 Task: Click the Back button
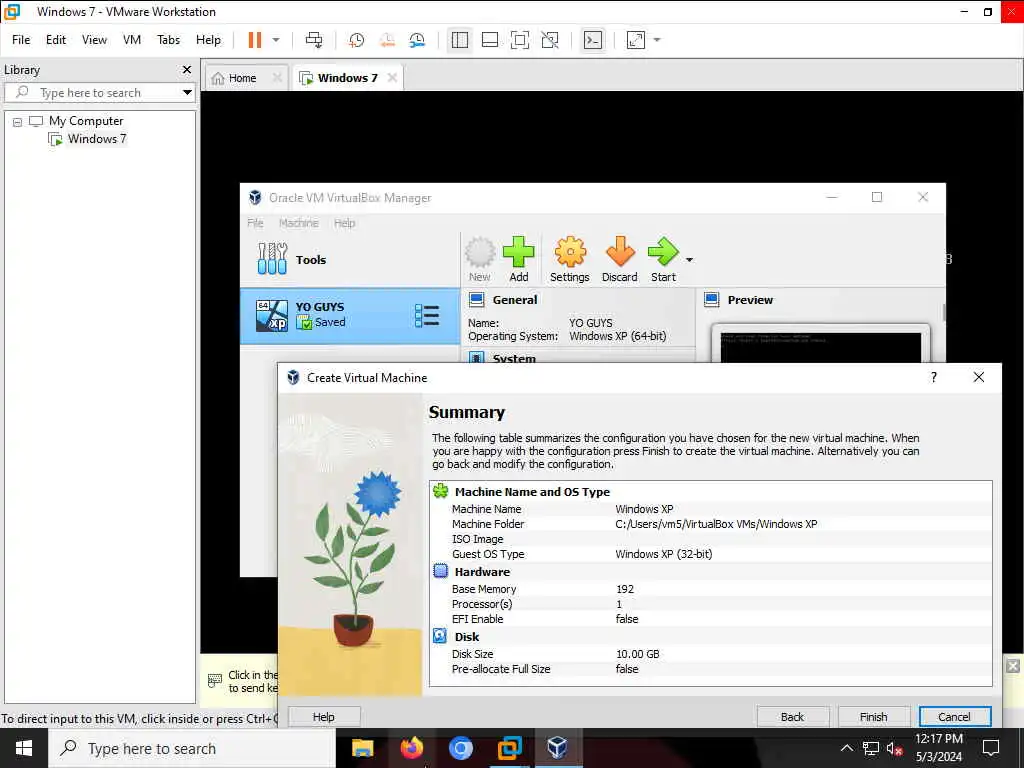[x=793, y=716]
